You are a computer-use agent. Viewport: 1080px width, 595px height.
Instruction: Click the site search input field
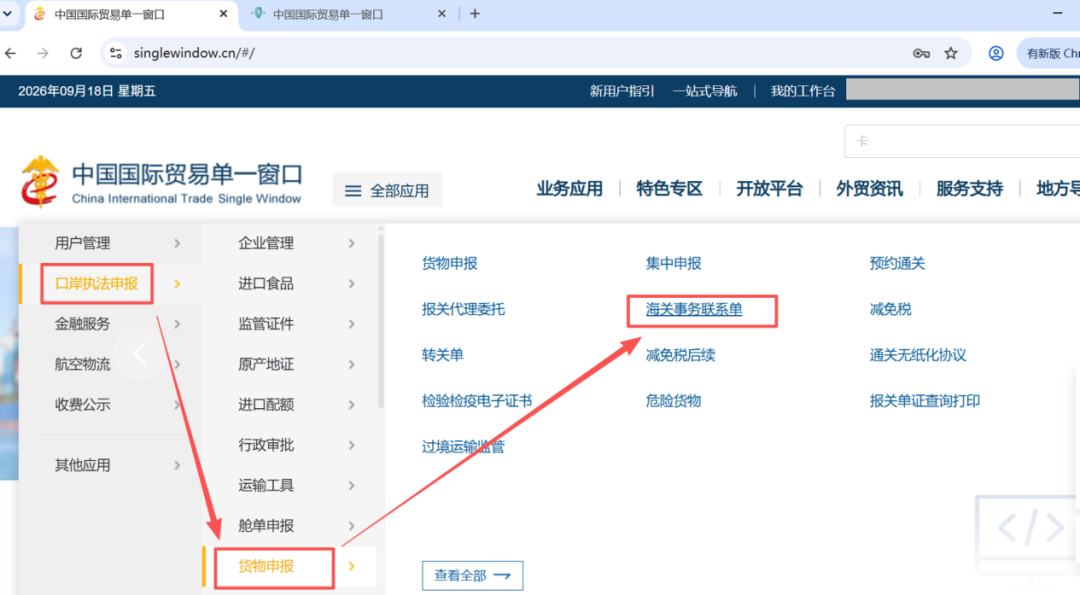(962, 141)
